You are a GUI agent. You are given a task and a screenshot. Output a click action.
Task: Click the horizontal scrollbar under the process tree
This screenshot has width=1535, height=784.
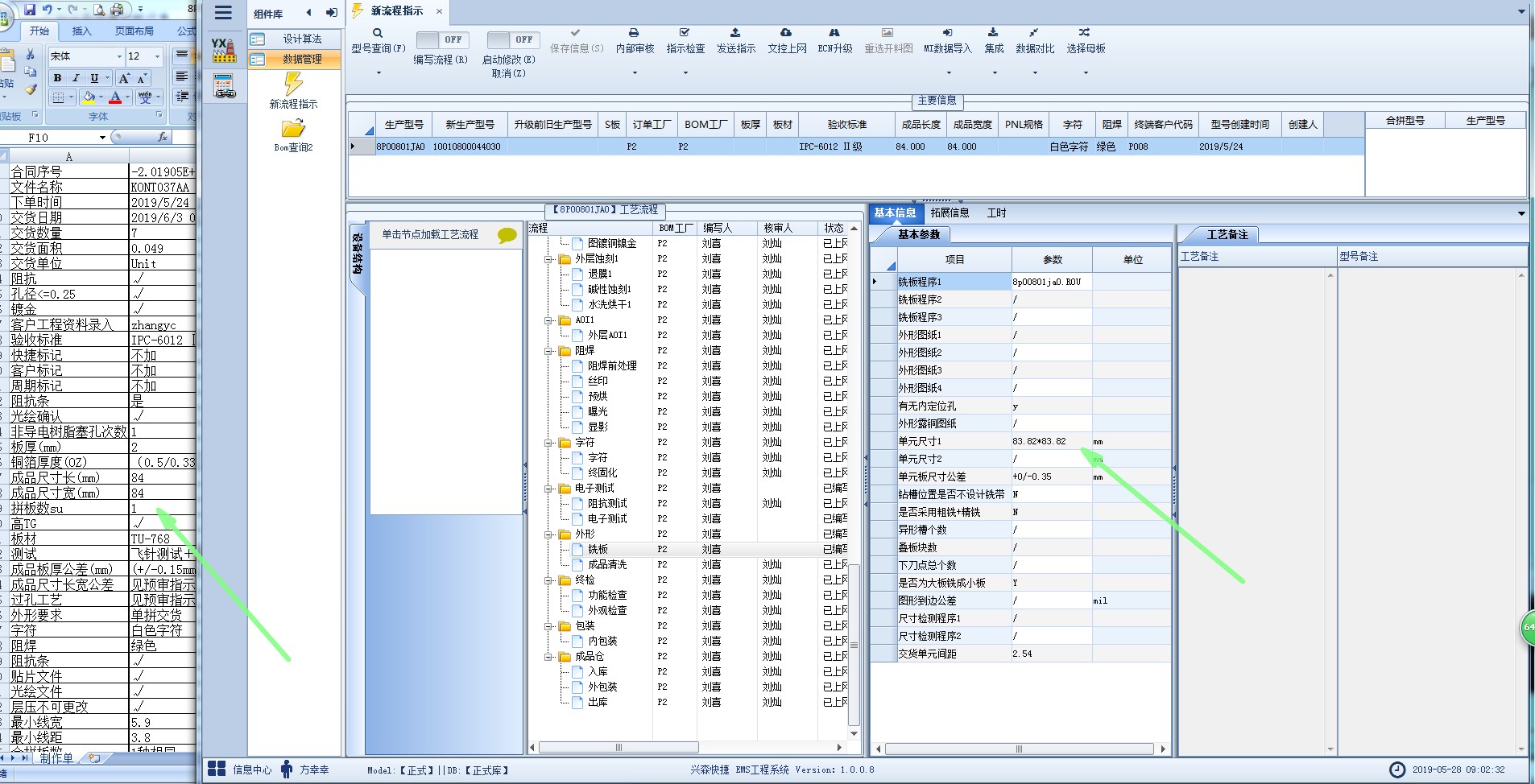tap(619, 748)
